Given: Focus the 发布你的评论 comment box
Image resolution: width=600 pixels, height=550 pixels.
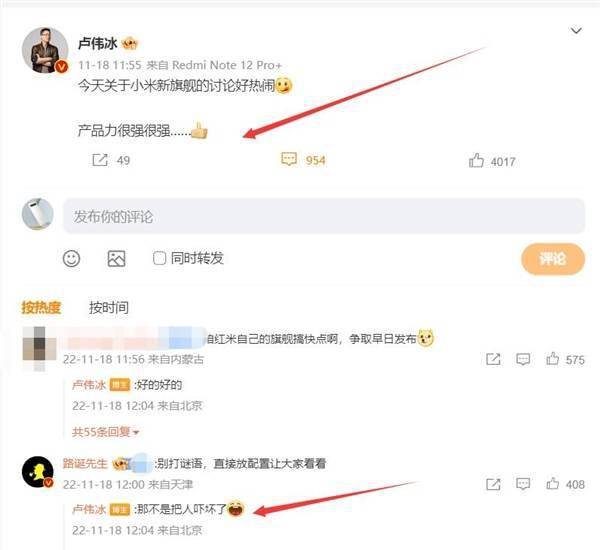Looking at the screenshot, I should (x=324, y=216).
